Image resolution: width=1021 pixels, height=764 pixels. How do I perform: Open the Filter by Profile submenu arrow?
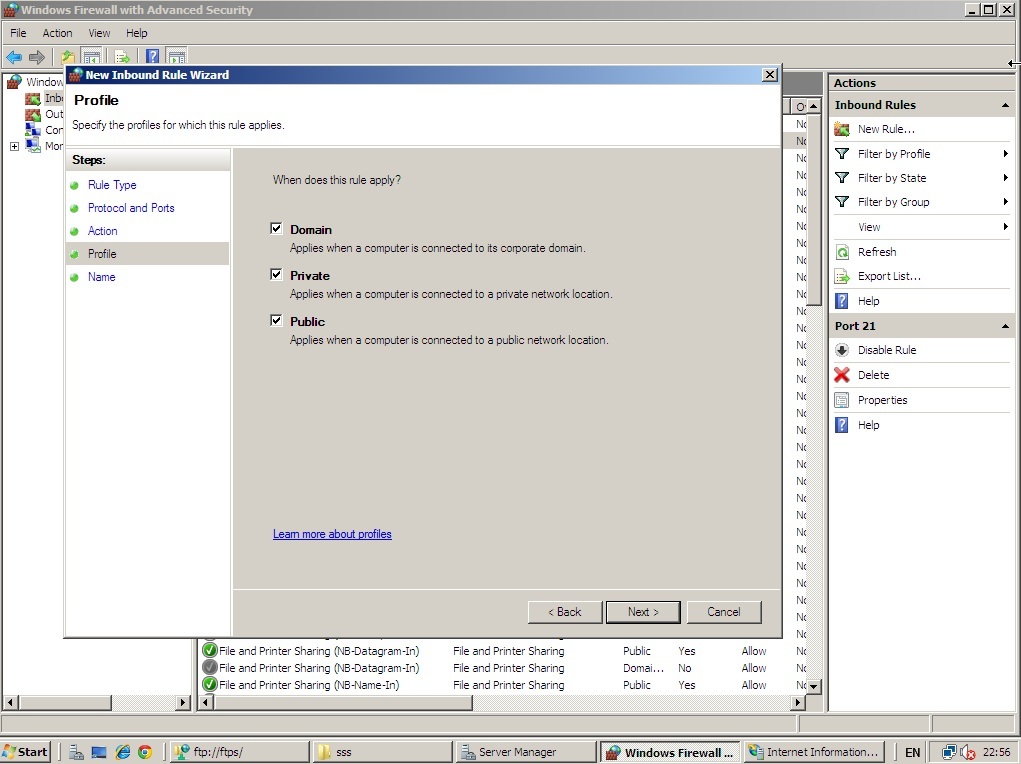pos(1005,154)
